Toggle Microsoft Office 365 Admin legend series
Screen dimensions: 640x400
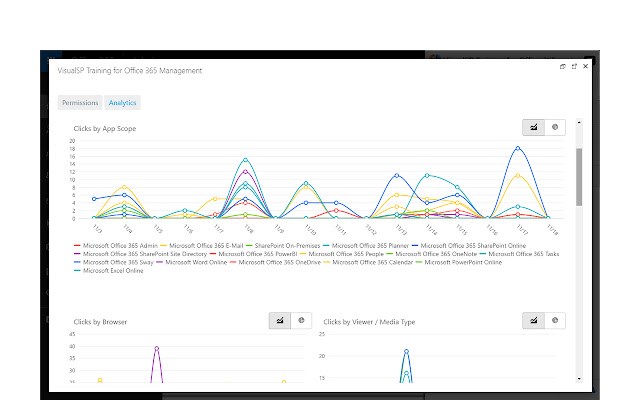(x=116, y=246)
